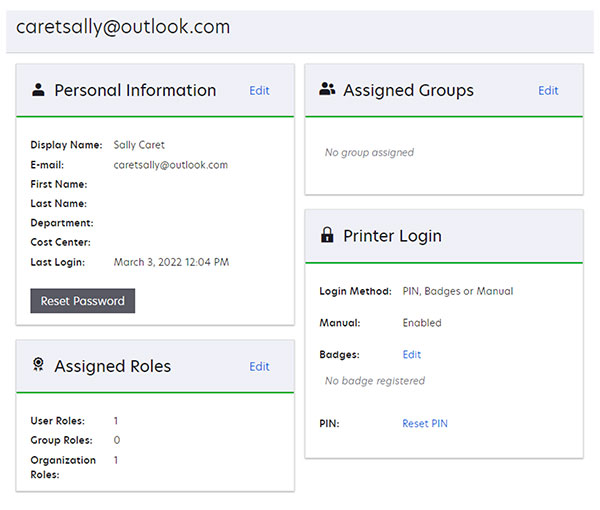This screenshot has width=600, height=510.
Task: Click the Last Login date value
Action: [171, 262]
